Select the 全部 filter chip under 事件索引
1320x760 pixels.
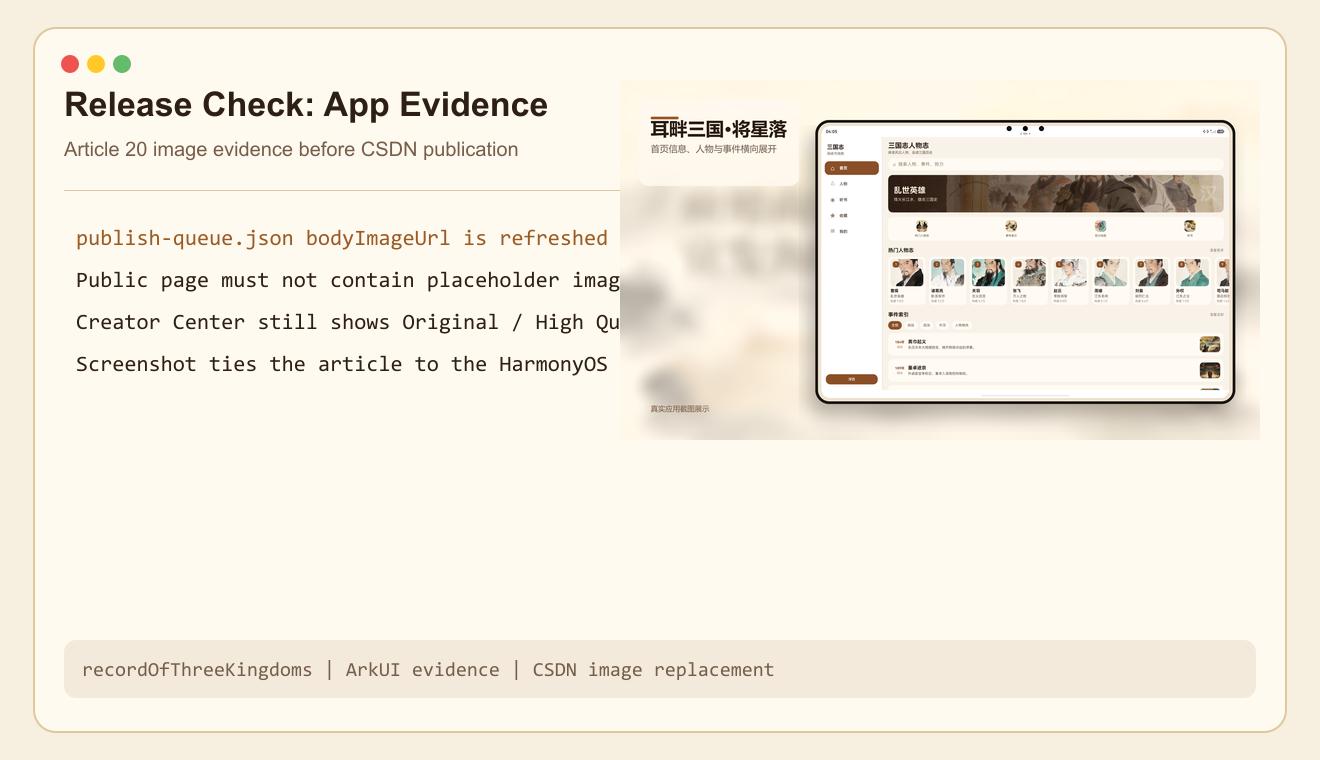[895, 325]
